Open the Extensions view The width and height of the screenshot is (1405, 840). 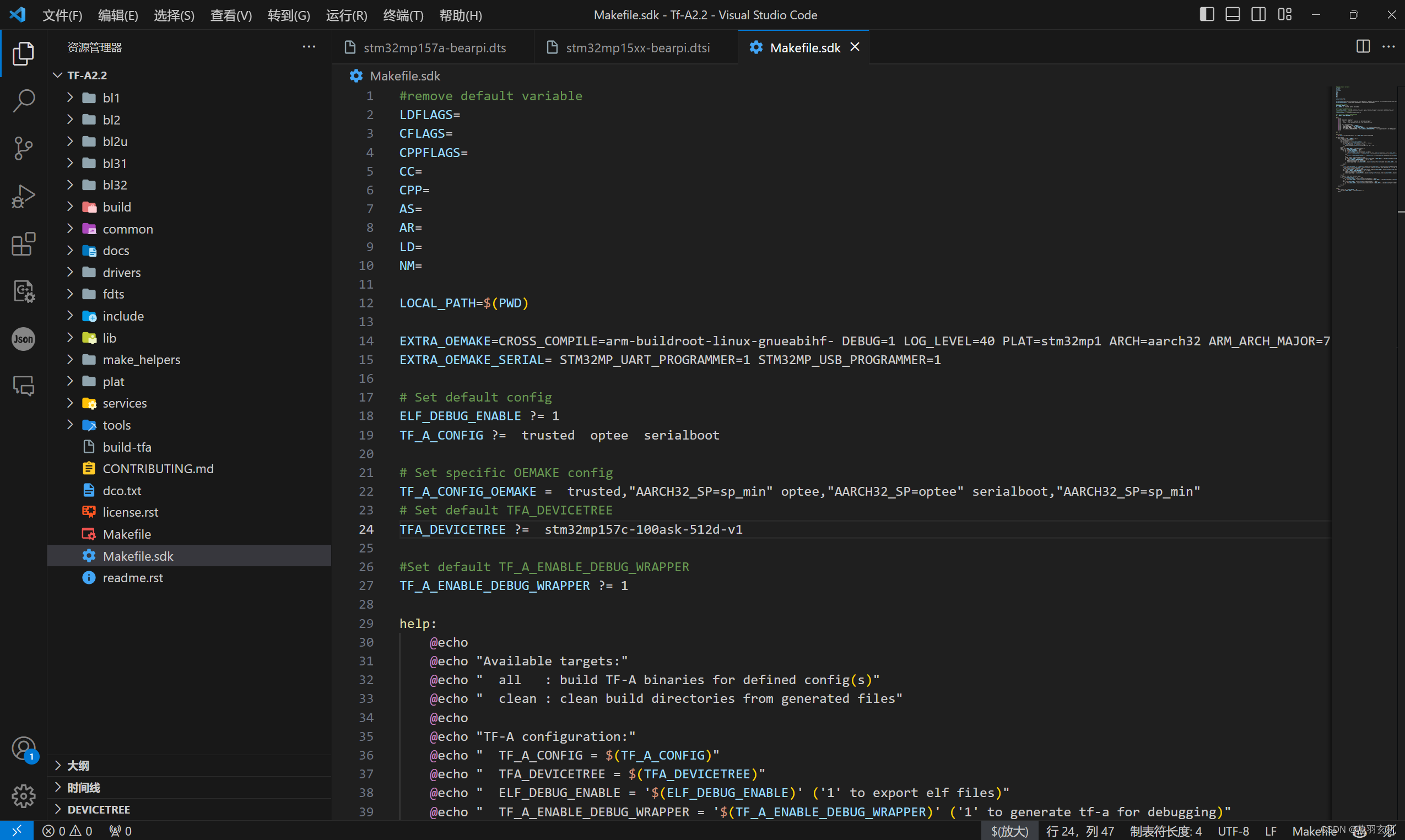[x=23, y=244]
